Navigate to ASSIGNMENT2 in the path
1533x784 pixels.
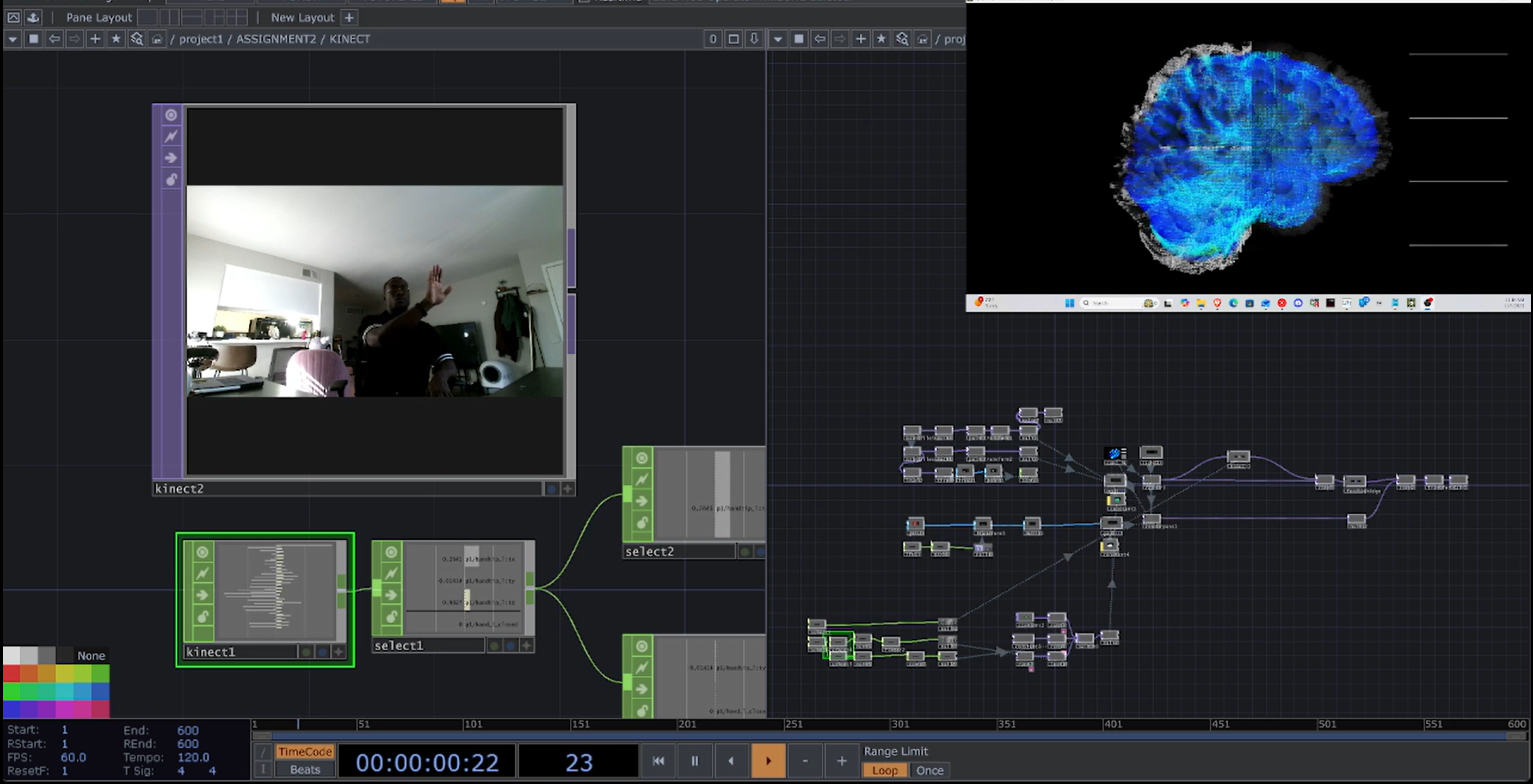(276, 39)
